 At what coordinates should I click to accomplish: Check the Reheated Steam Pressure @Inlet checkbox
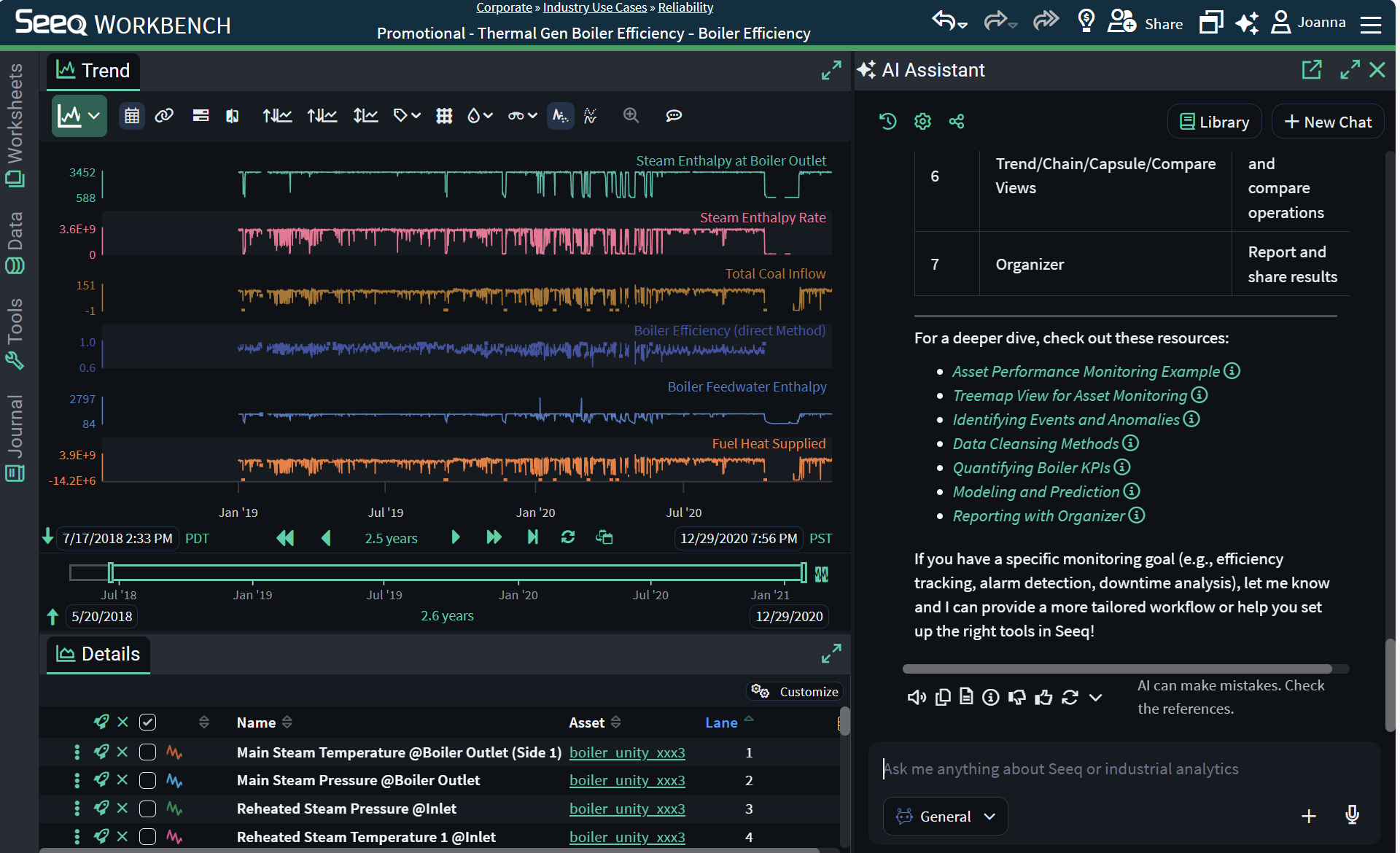tap(147, 809)
